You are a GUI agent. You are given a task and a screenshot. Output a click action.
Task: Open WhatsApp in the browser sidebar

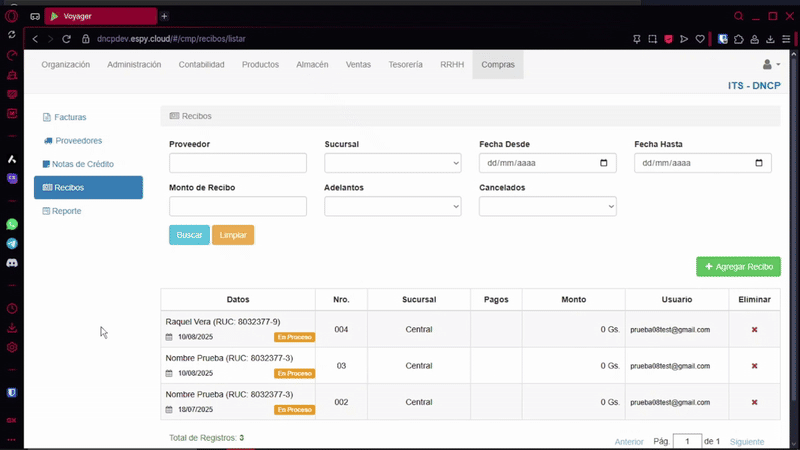12,225
